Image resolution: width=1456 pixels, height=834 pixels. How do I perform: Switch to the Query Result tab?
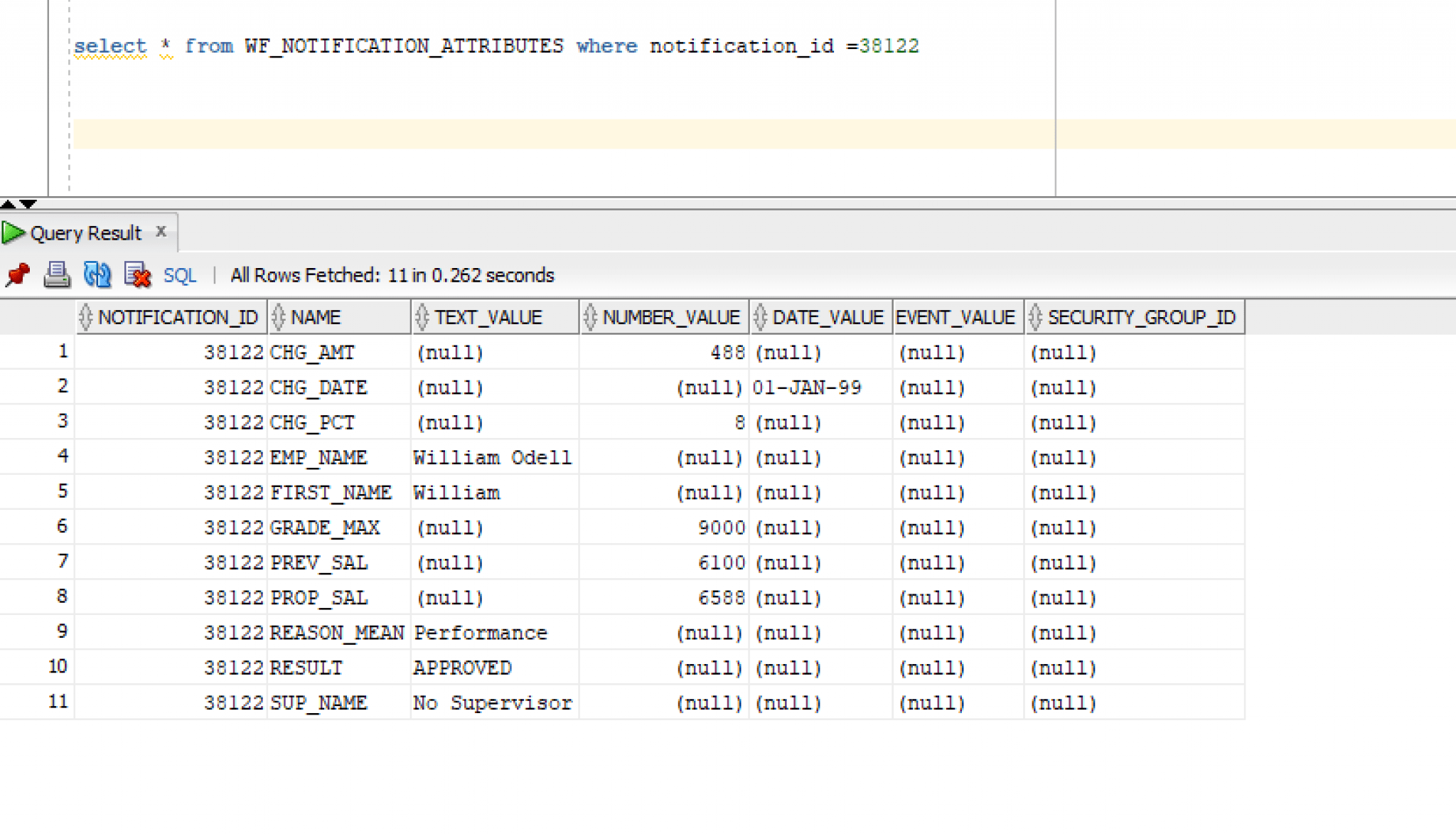pos(85,232)
